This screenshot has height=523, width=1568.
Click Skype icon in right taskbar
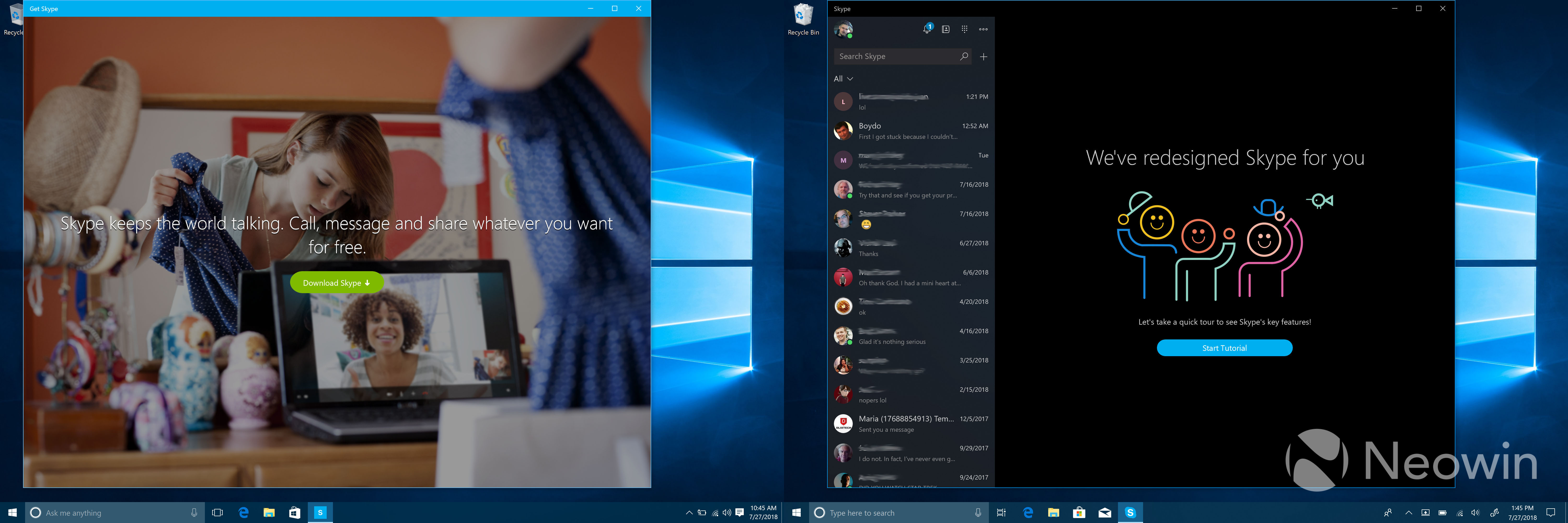click(1130, 513)
